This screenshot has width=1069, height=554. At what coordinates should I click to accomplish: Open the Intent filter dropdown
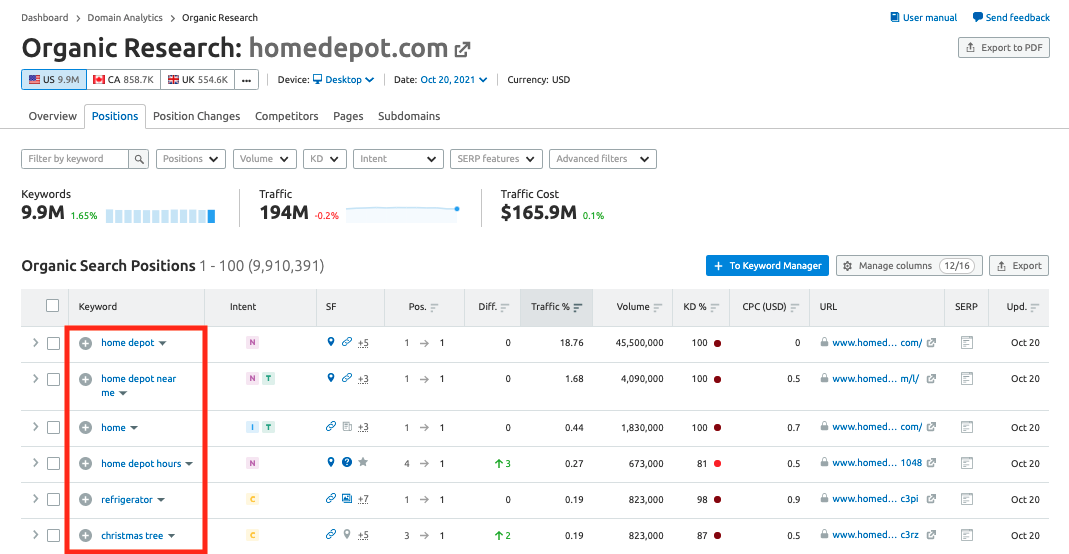(398, 159)
